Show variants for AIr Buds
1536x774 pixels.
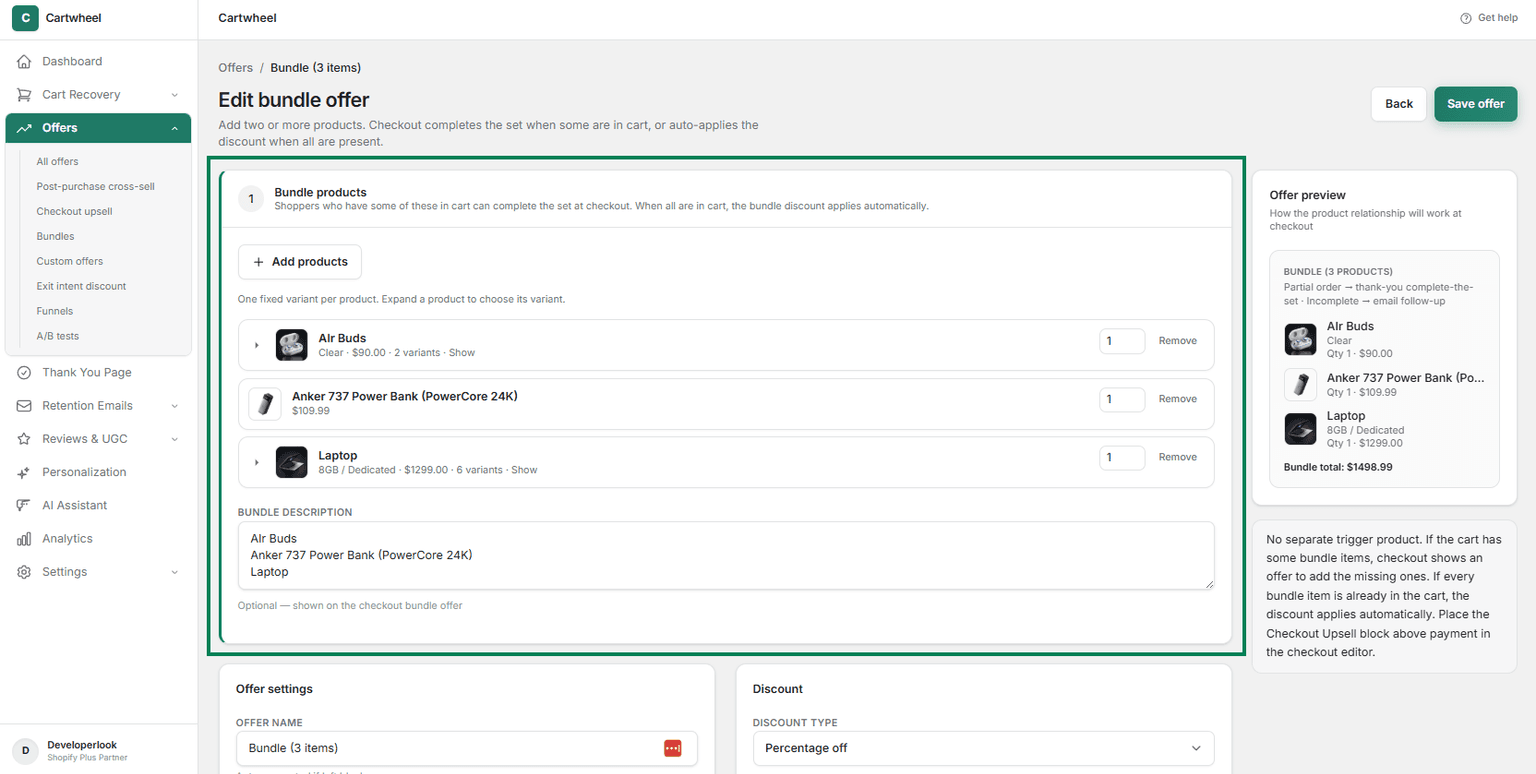(x=461, y=353)
